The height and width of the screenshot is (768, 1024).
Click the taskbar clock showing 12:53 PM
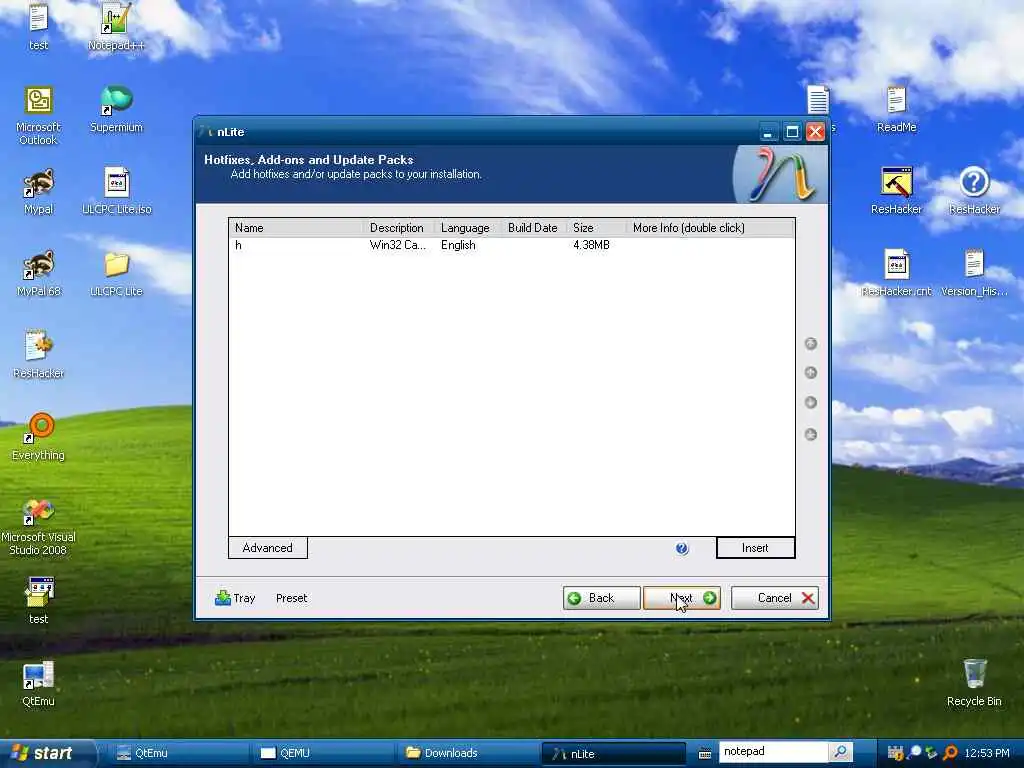pos(986,753)
